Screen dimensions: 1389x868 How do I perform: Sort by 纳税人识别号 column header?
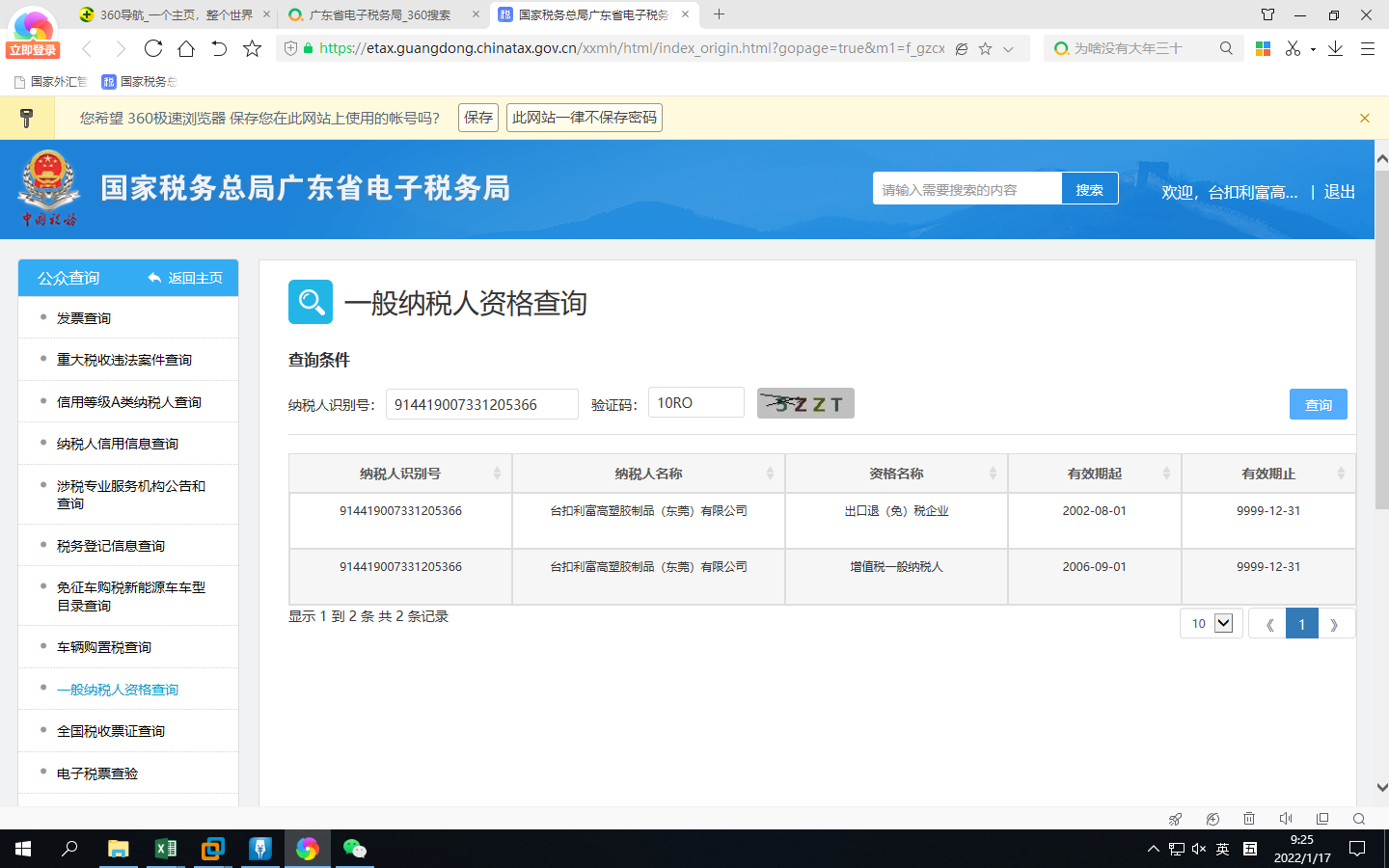pyautogui.click(x=400, y=474)
